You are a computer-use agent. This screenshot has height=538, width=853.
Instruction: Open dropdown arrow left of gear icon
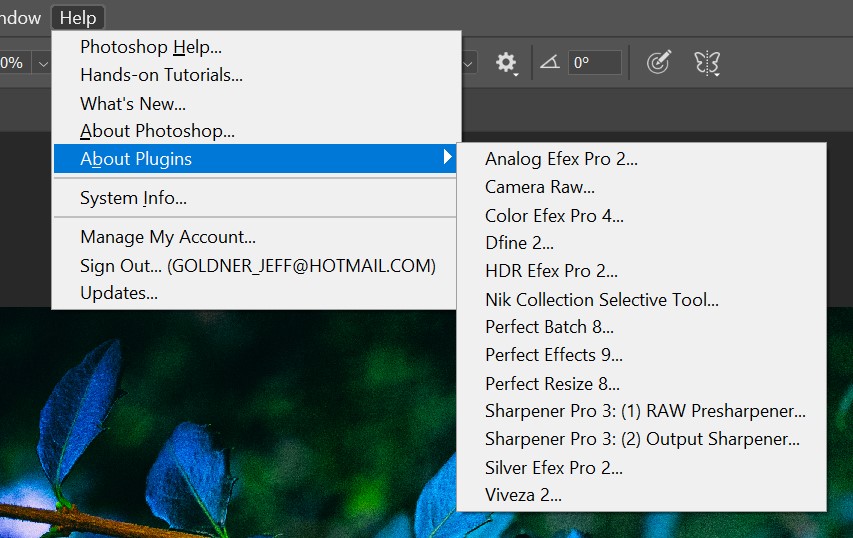pos(468,64)
